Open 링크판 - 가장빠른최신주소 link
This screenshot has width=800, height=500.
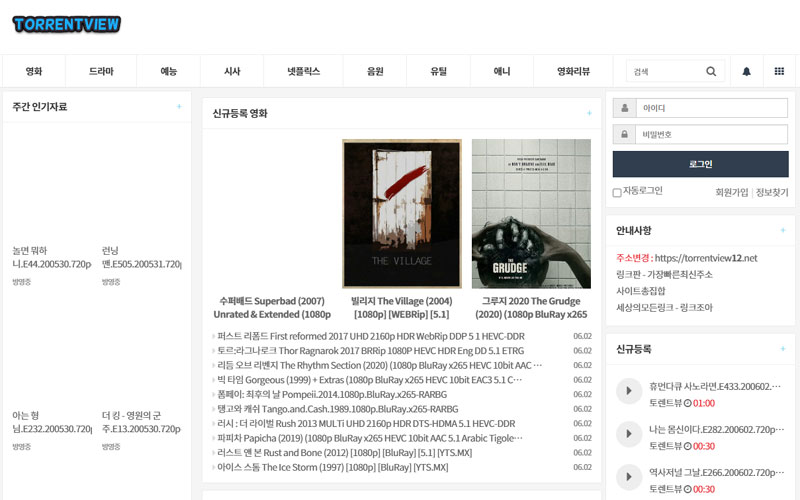664,274
